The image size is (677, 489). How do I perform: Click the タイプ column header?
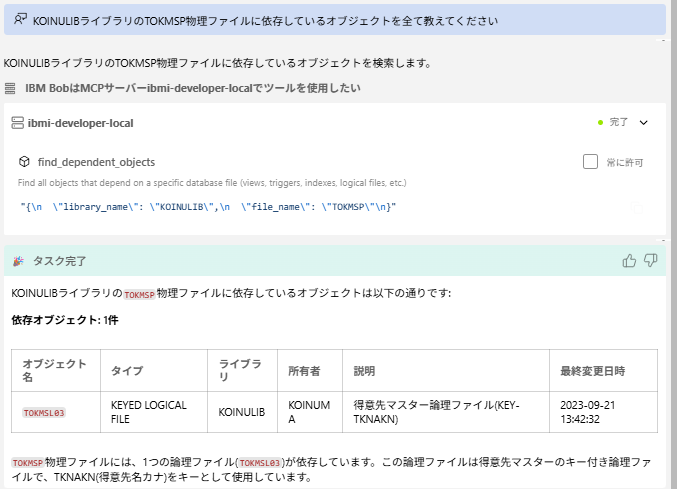[154, 371]
